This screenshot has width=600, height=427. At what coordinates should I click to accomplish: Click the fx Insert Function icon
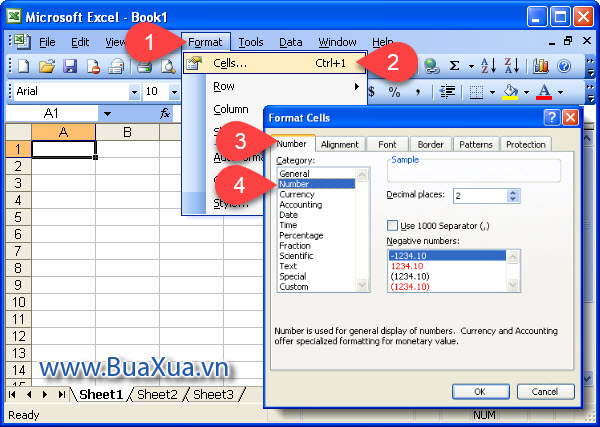165,113
